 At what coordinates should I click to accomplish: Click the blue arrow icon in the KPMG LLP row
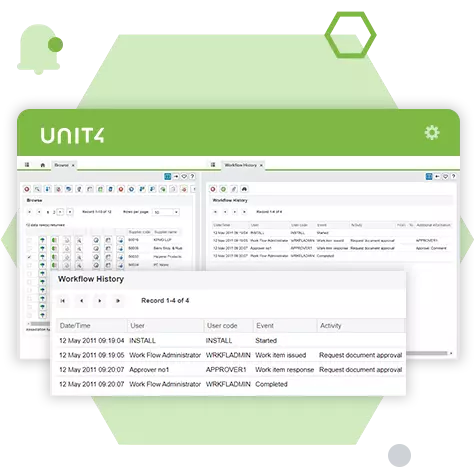[120, 240]
